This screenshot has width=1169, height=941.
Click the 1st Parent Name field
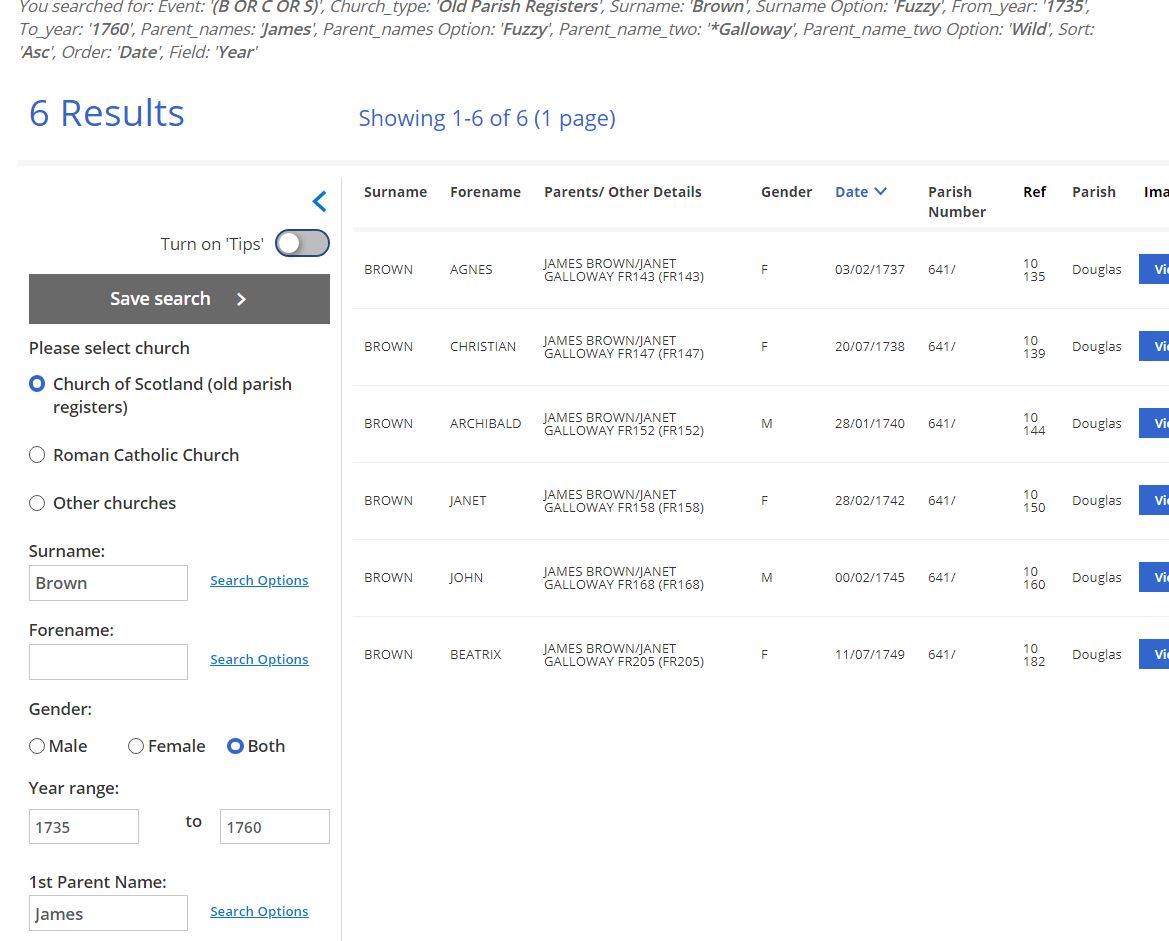(x=108, y=914)
